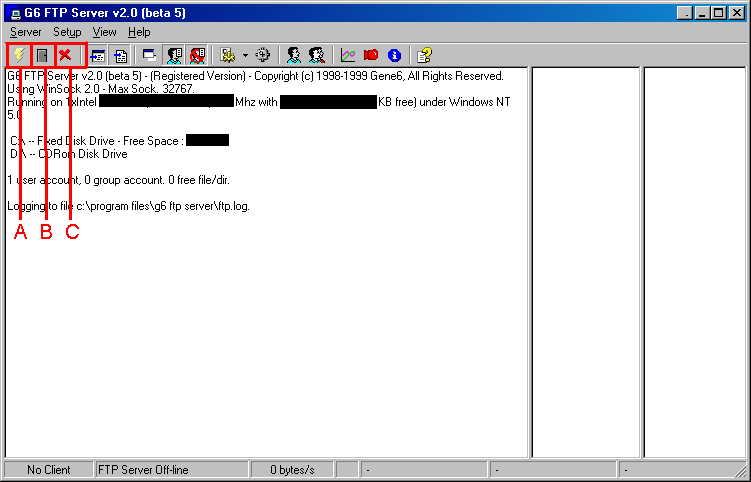Viewport: 751px width, 482px height.
Task: Click the yellow setup wizard toolbar icon
Action: pyautogui.click(x=228, y=55)
